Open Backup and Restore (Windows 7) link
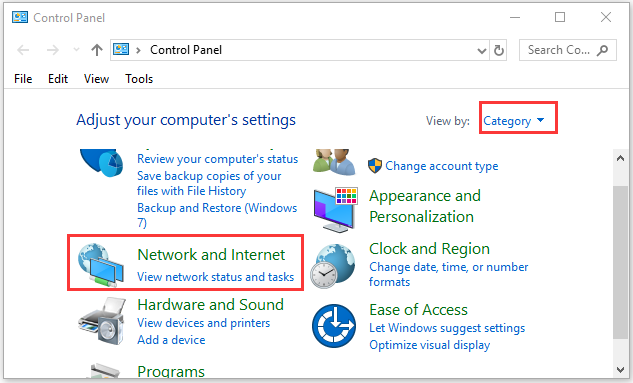This screenshot has width=633, height=383. 217,215
